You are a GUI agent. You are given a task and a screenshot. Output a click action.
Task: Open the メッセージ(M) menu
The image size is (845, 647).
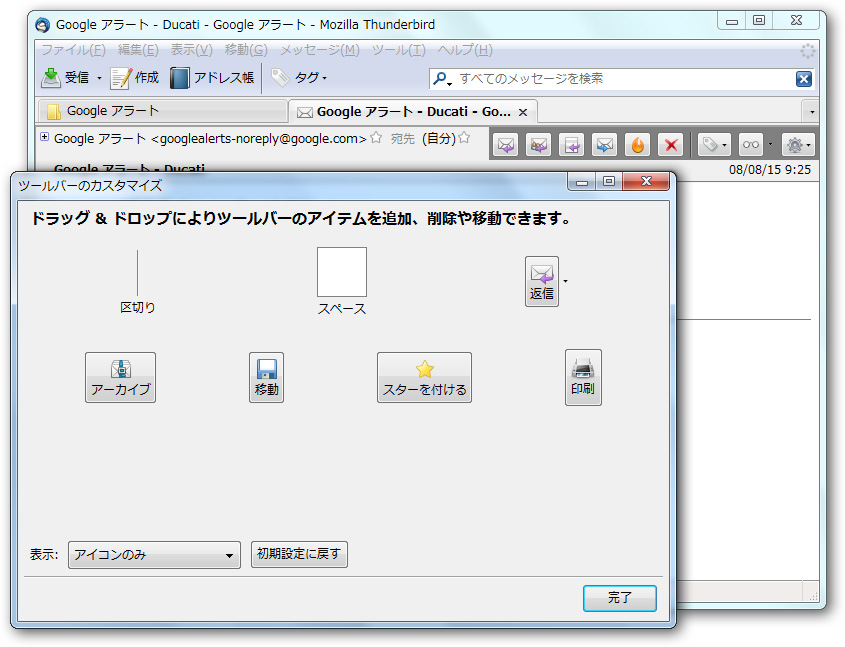coord(320,50)
